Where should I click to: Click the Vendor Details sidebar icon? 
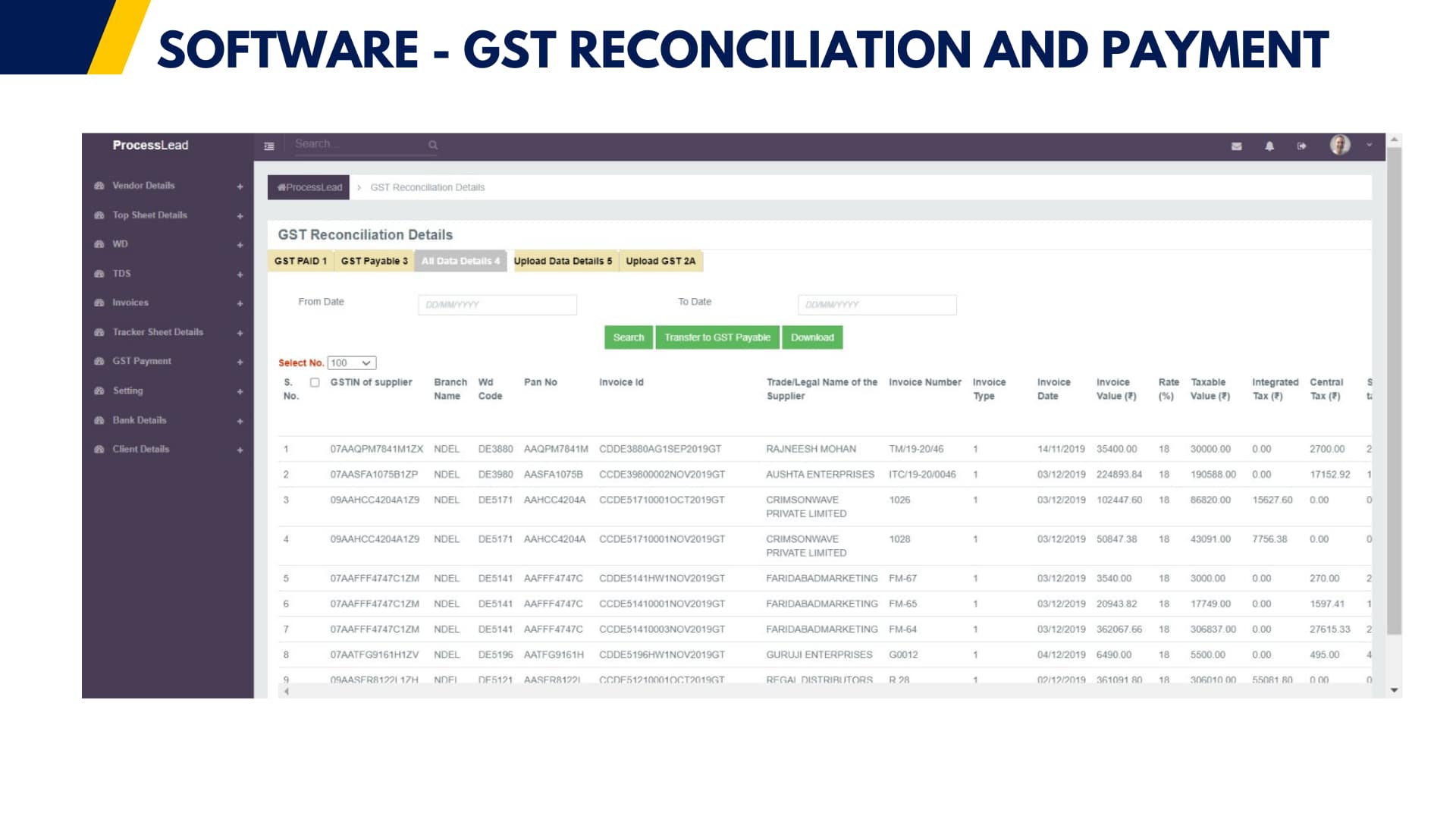click(99, 186)
